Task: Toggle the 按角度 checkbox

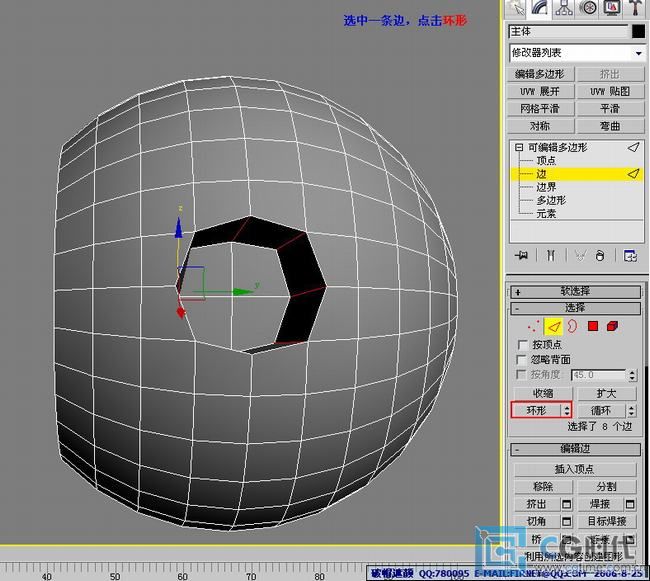Action: (521, 374)
